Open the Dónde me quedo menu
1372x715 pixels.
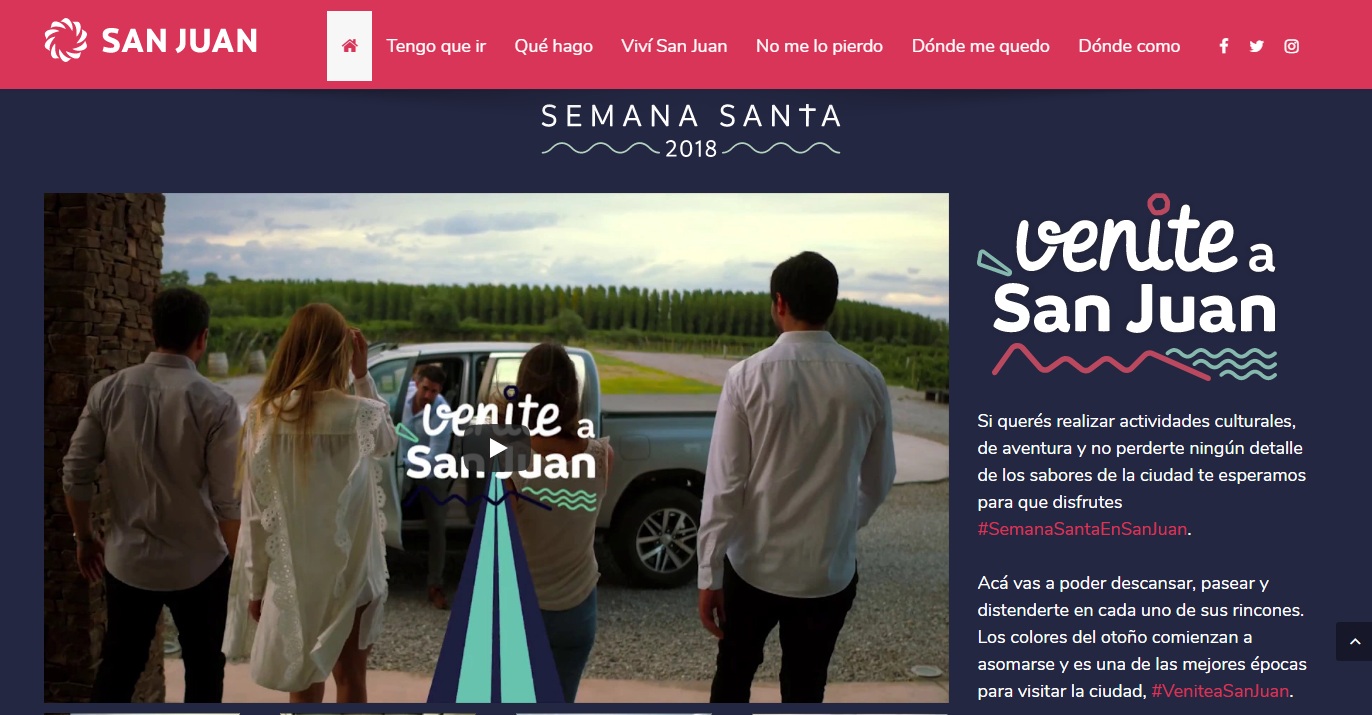981,46
